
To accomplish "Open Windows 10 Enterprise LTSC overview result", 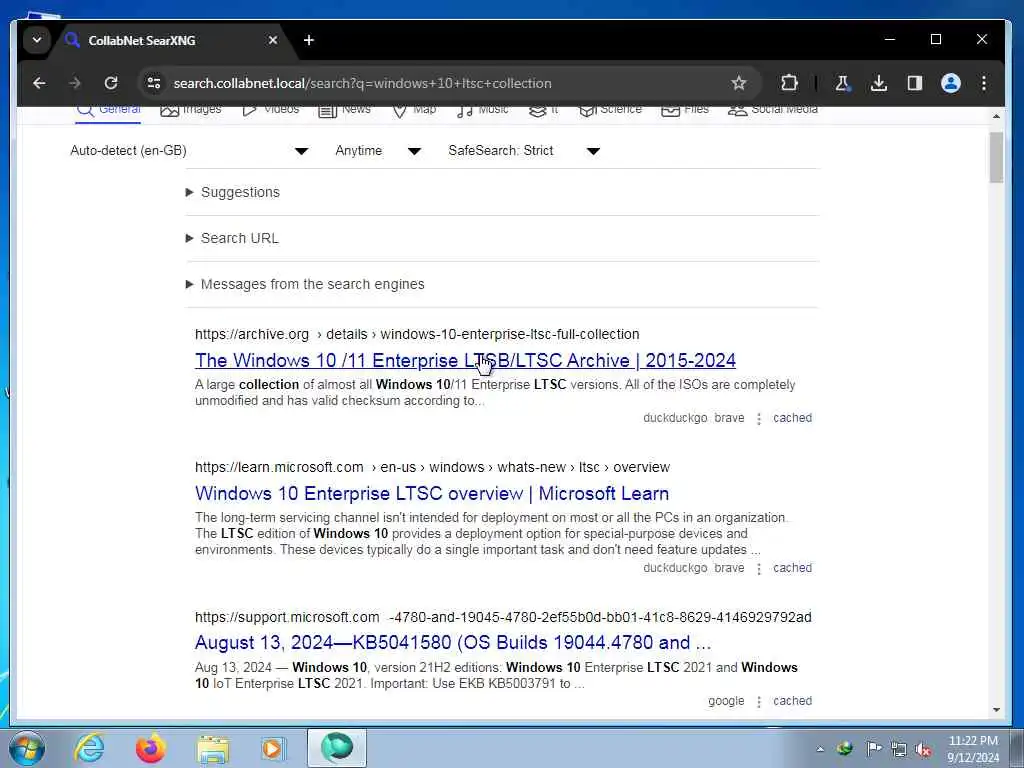I will (x=432, y=494).
